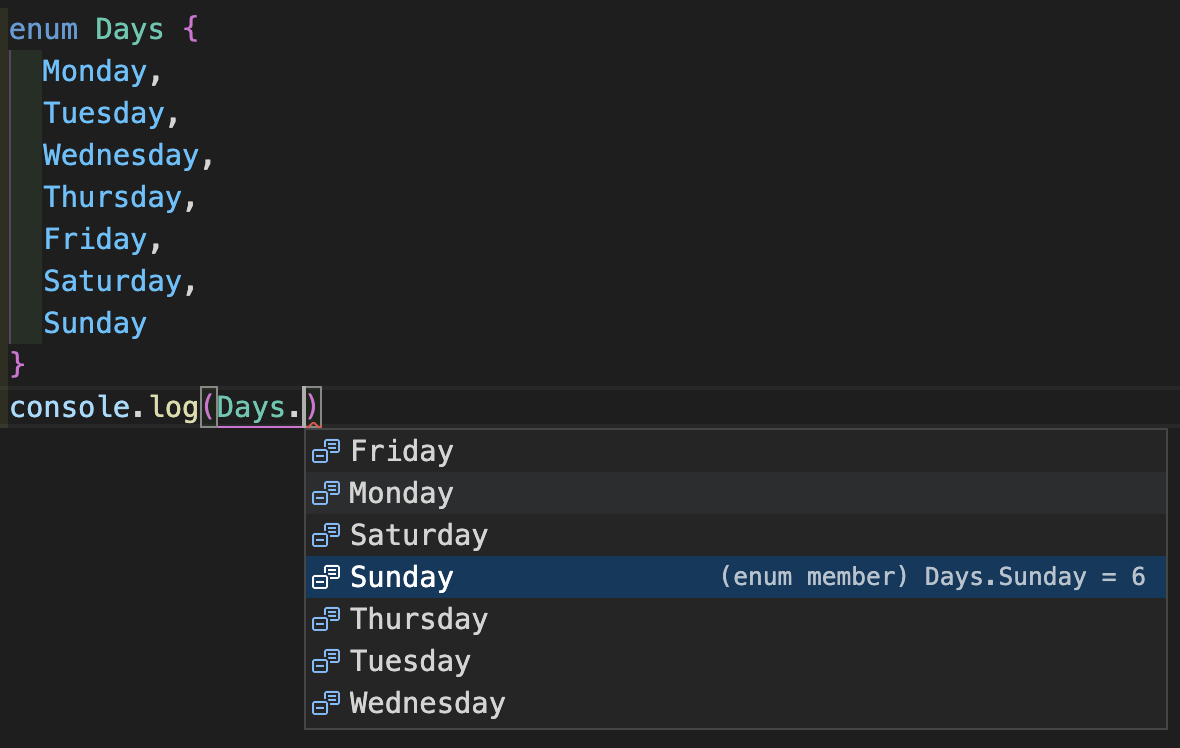Select Saturday from the suggestion list
Screen dimensions: 1180x748
click(418, 535)
